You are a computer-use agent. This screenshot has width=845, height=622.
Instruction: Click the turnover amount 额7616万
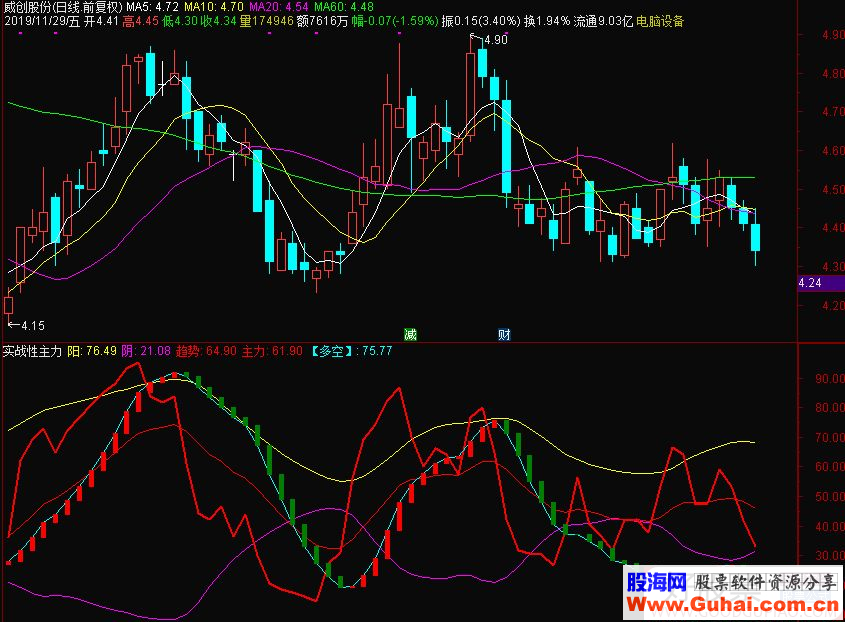[x=322, y=22]
